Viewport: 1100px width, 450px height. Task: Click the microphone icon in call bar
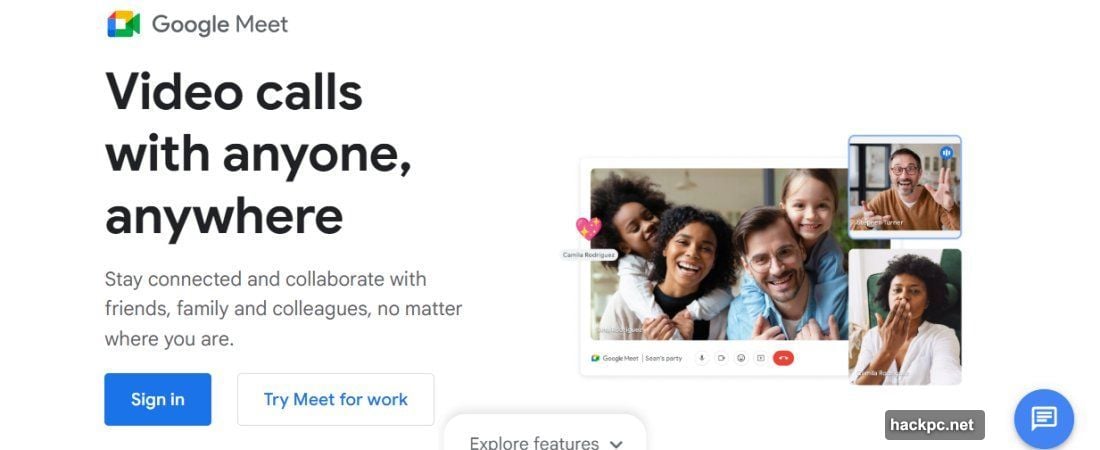pyautogui.click(x=701, y=358)
